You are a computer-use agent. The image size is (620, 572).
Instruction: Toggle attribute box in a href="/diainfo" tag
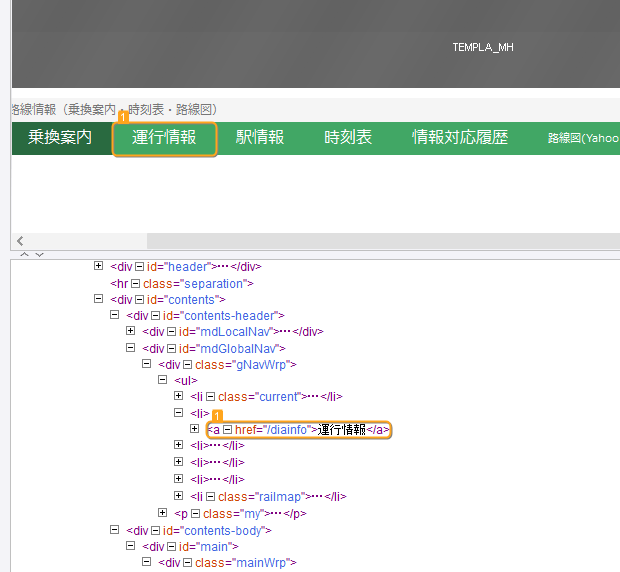227,430
